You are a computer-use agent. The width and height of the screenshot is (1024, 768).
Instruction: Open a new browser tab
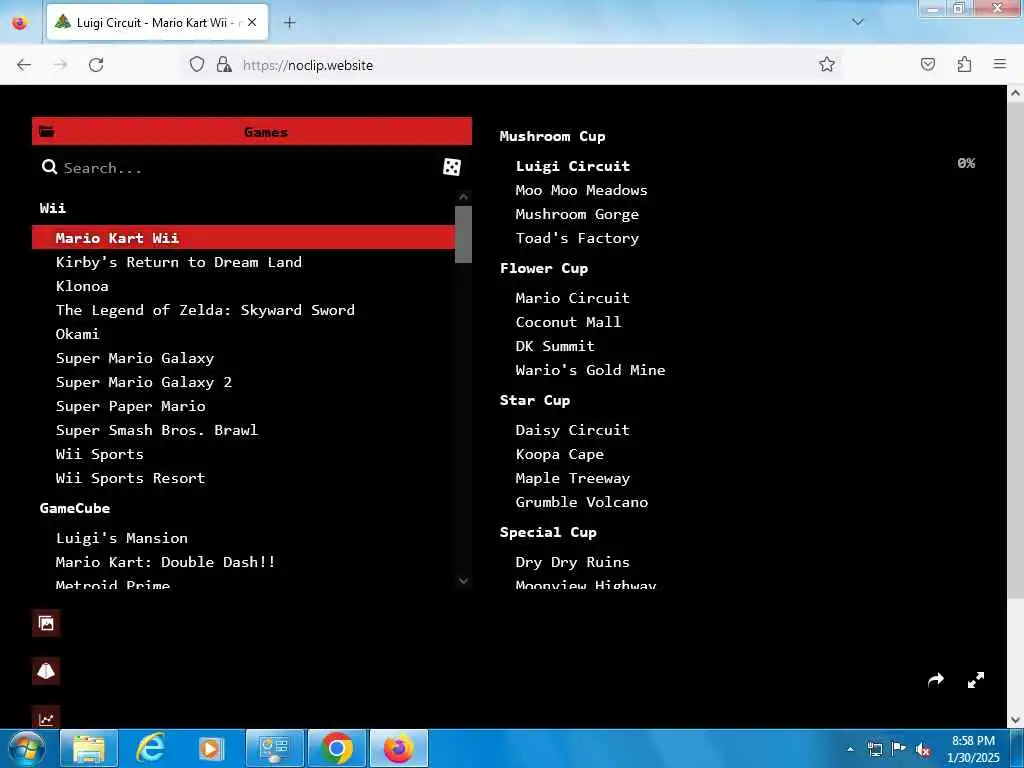click(x=290, y=22)
